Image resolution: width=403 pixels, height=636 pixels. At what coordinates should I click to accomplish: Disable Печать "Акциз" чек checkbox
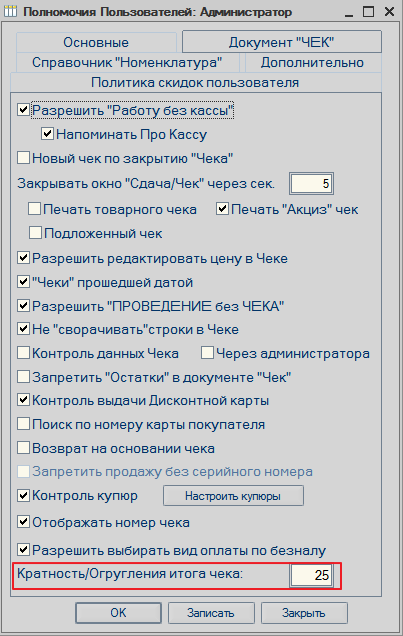click(x=222, y=209)
